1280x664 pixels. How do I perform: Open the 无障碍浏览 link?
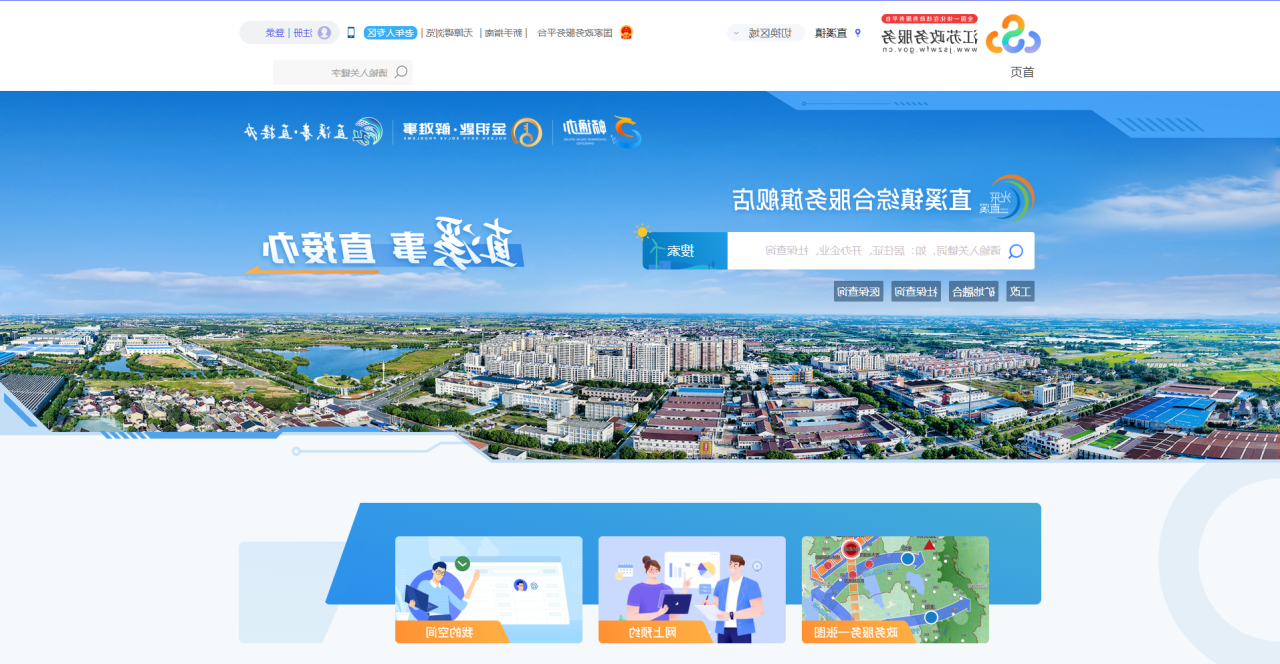pos(449,33)
